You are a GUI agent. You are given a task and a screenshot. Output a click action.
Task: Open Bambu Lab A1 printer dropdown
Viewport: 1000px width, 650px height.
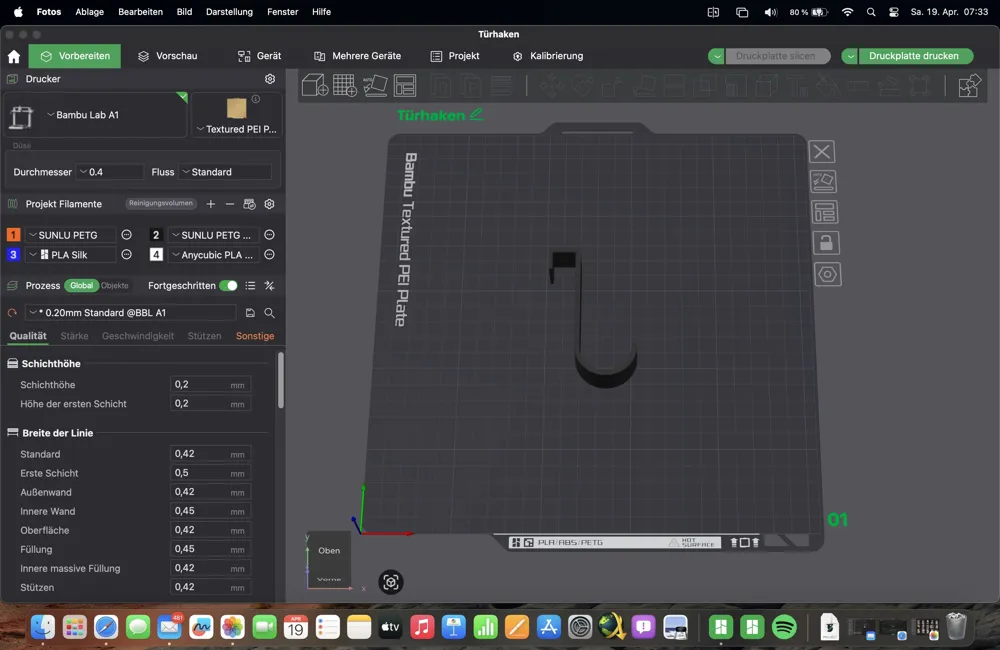(x=96, y=115)
